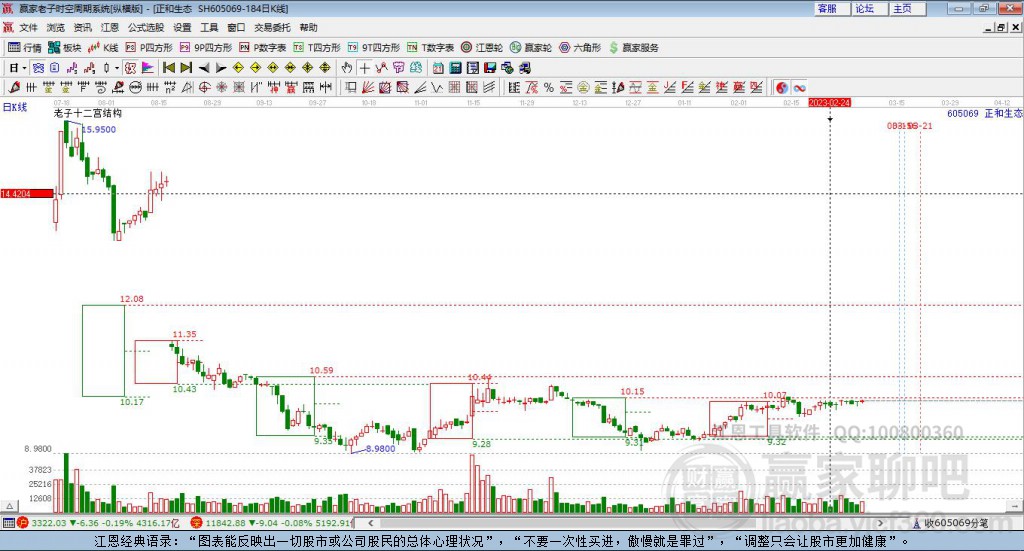This screenshot has width=1024, height=551.
Task: Click the n² square-number lines icon
Action: (170, 87)
